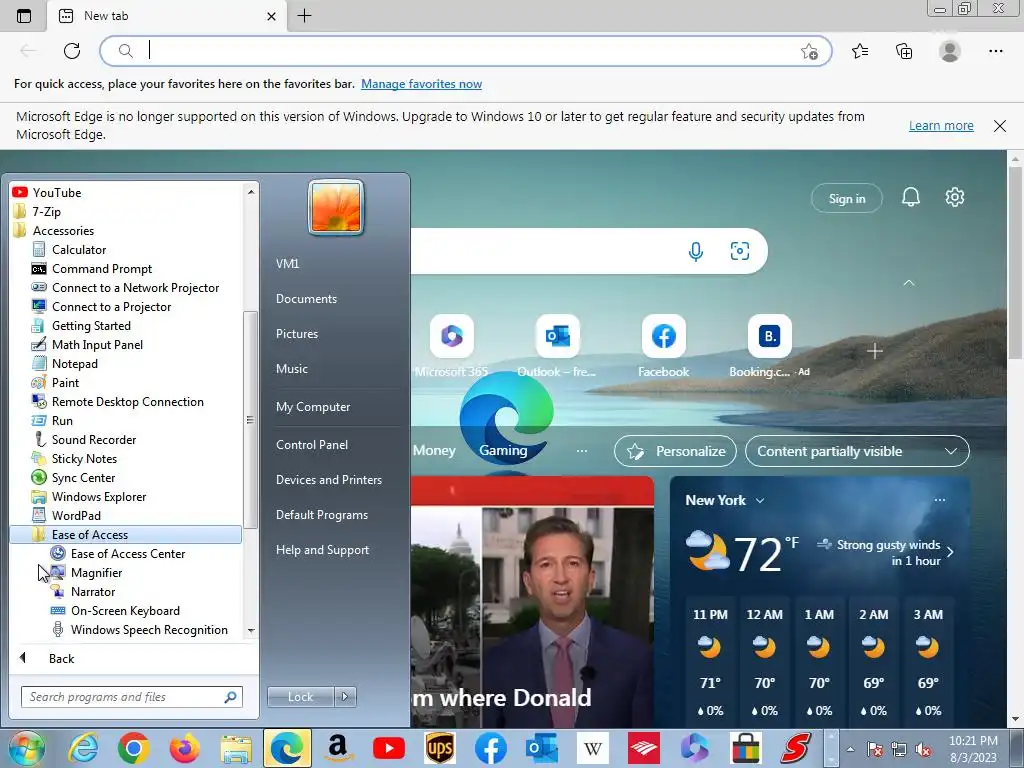Launch Paint
Screen dimensions: 1024x768
coord(65,382)
